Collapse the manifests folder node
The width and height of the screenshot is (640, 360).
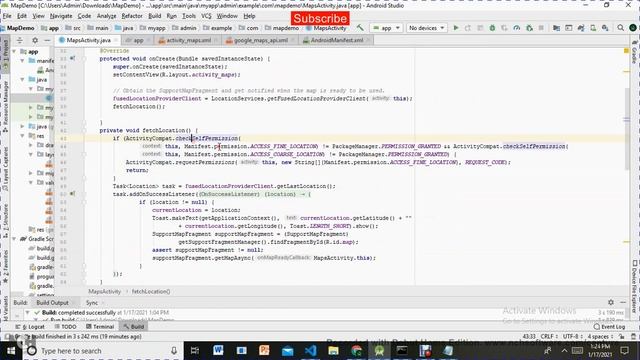click(x=22, y=60)
